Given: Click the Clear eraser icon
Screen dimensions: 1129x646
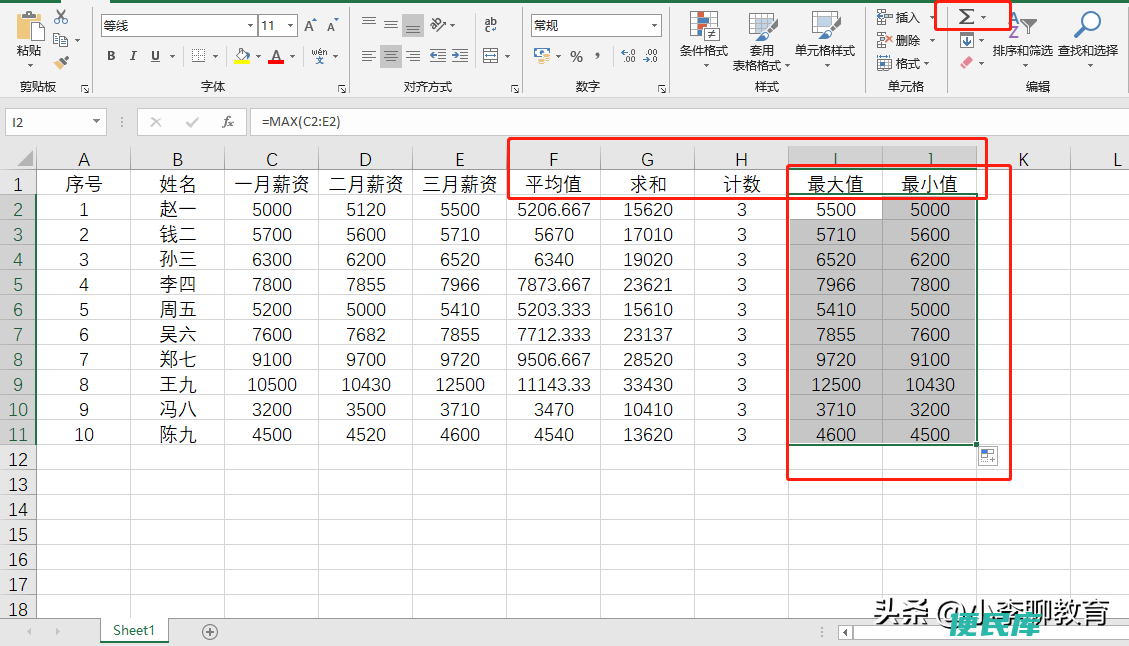Looking at the screenshot, I should point(967,63).
